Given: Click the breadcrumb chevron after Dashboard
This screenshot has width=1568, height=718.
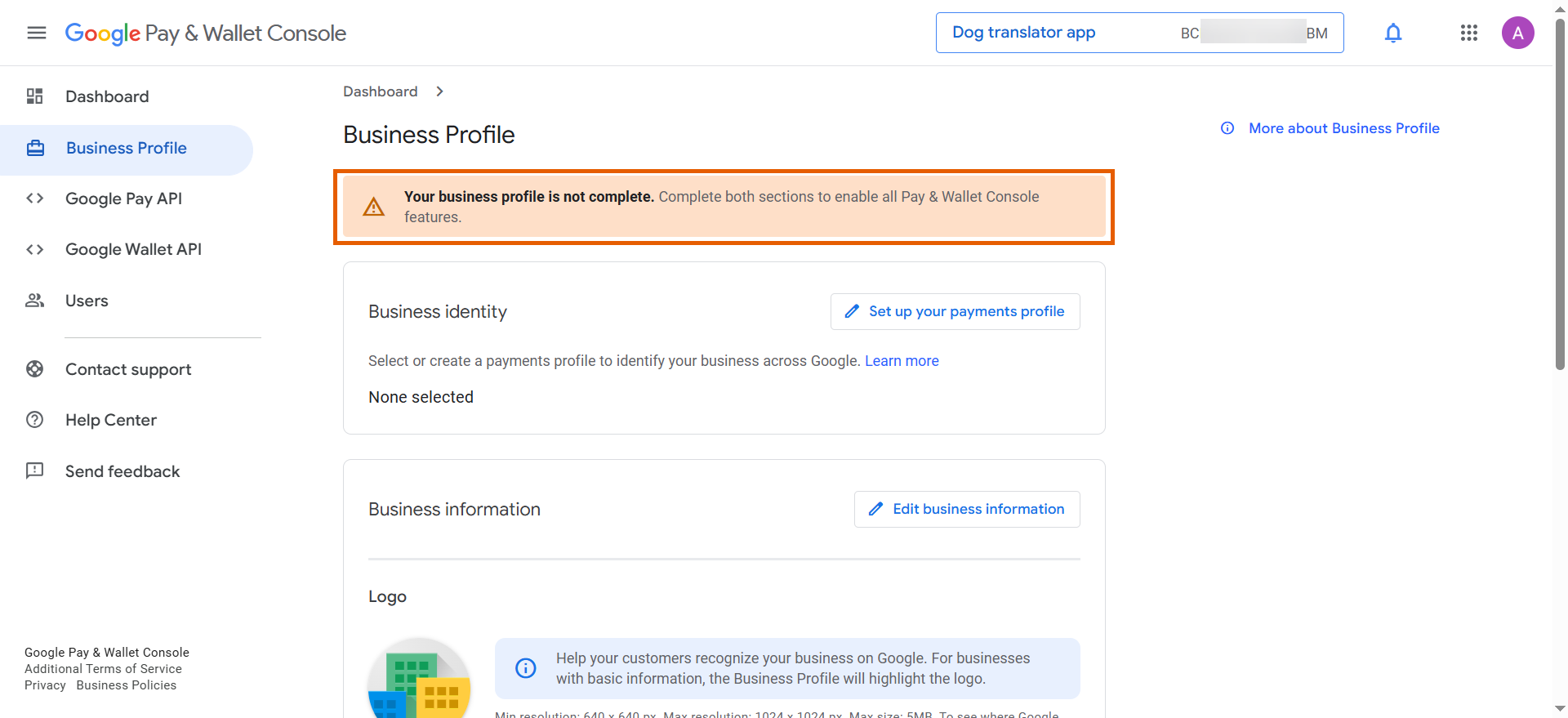Looking at the screenshot, I should (x=439, y=91).
